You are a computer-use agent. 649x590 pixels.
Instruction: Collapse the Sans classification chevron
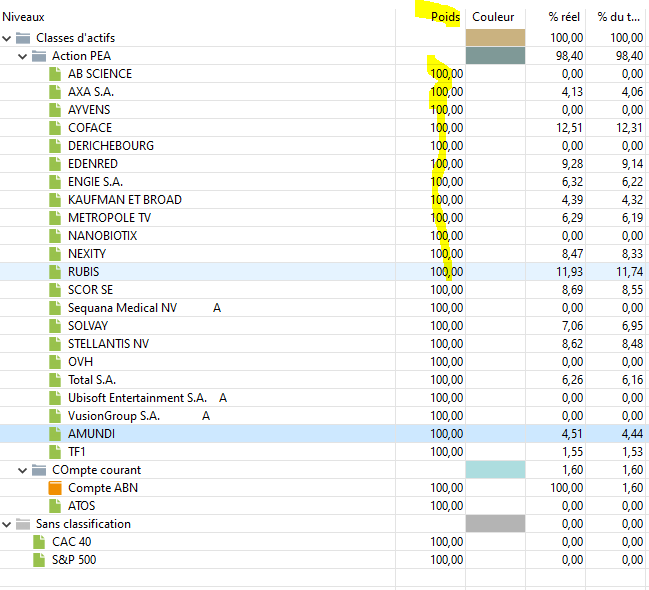coord(6,525)
